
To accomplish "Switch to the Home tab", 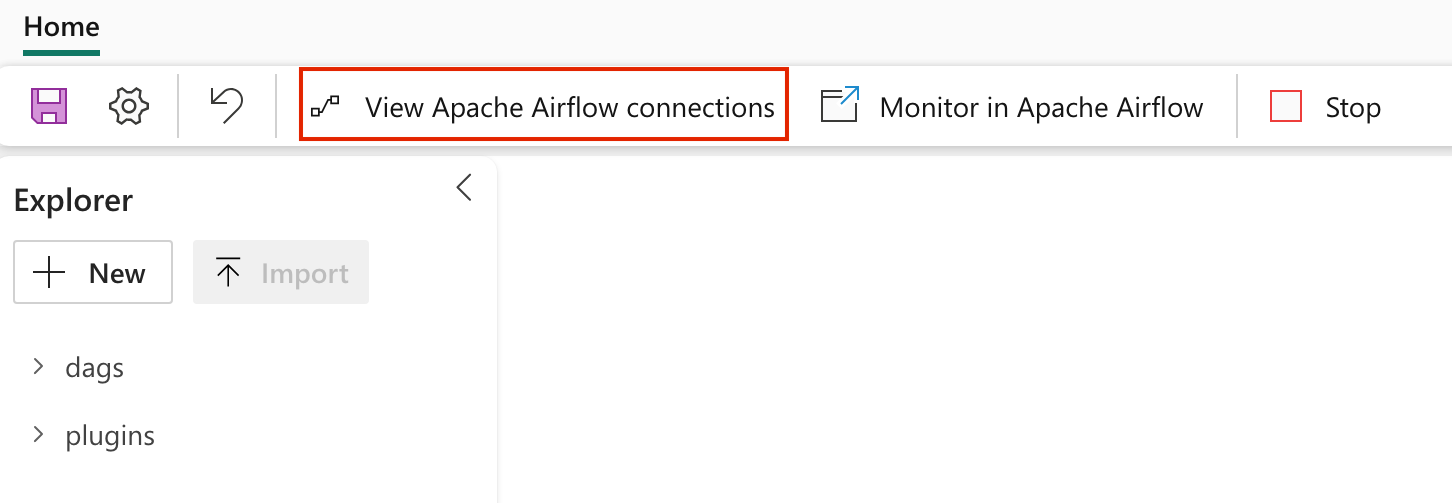I will point(61,27).
